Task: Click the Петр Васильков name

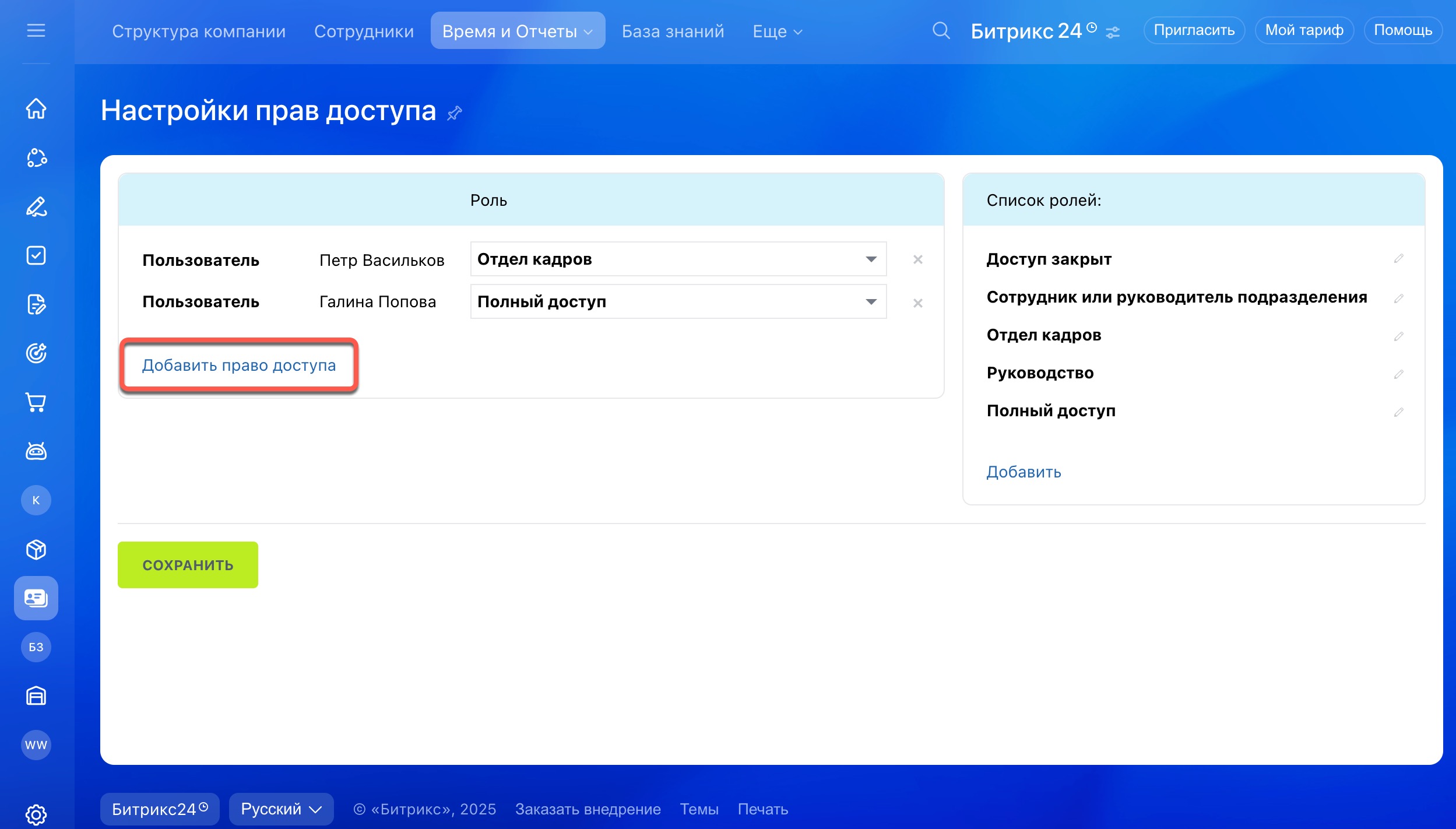Action: coord(382,260)
